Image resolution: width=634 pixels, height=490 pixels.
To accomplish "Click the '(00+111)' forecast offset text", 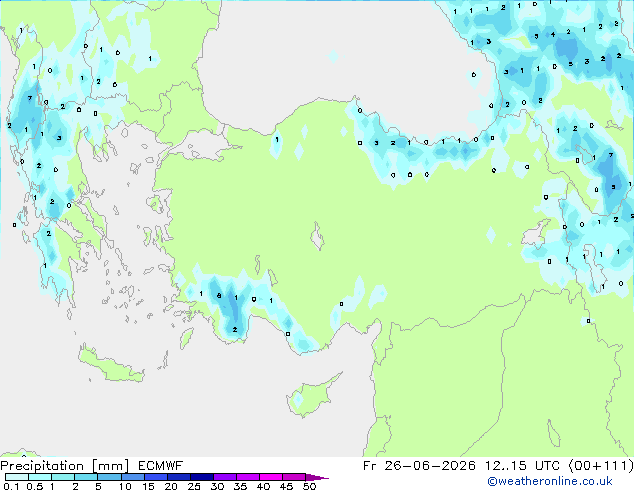I will [601, 466].
